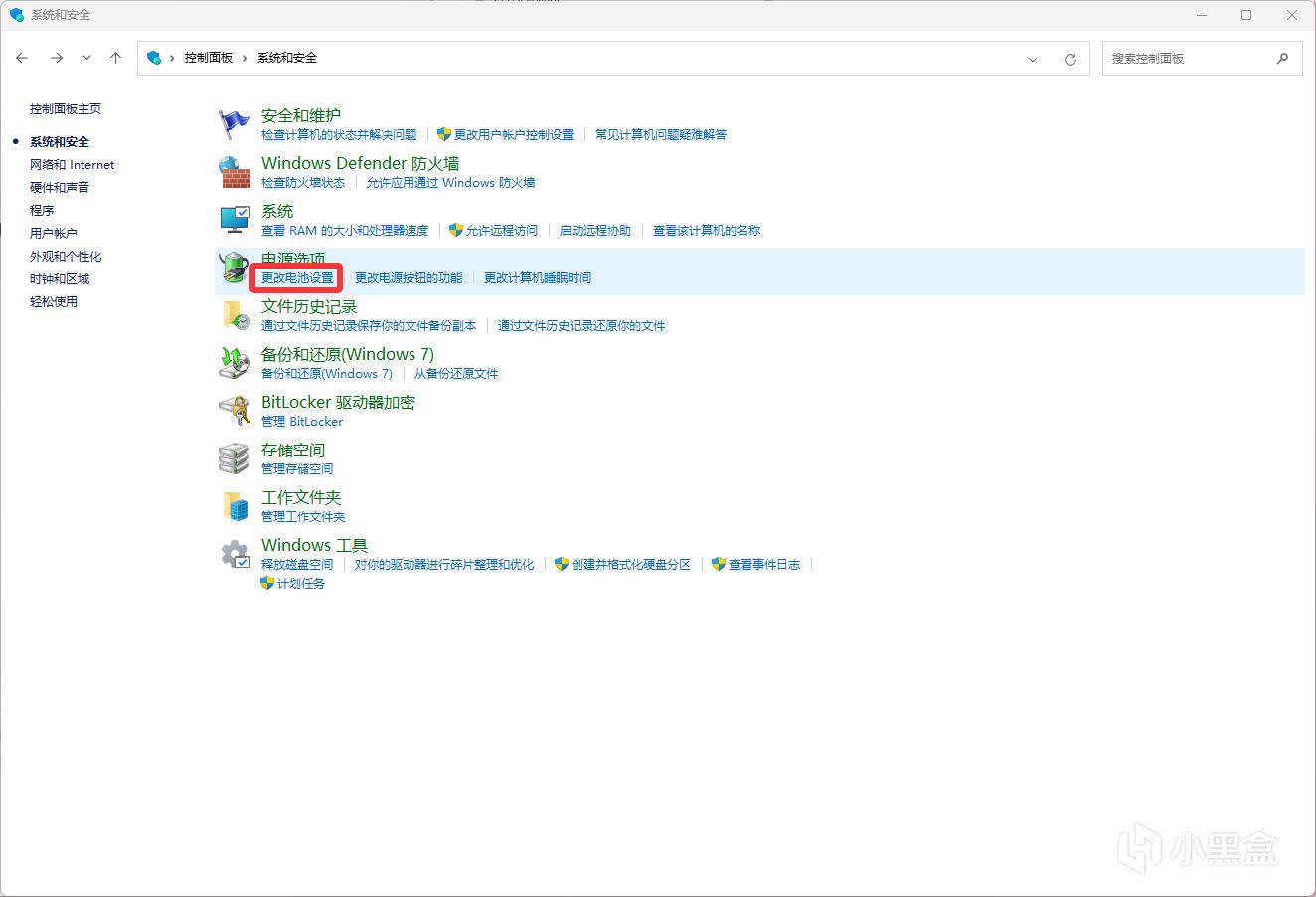Screen dimensions: 1316x897
Task: Click 更改电池设置 link
Action: click(297, 278)
